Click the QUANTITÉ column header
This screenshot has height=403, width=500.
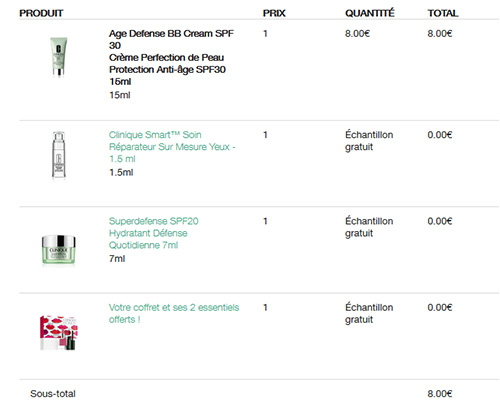pyautogui.click(x=370, y=13)
